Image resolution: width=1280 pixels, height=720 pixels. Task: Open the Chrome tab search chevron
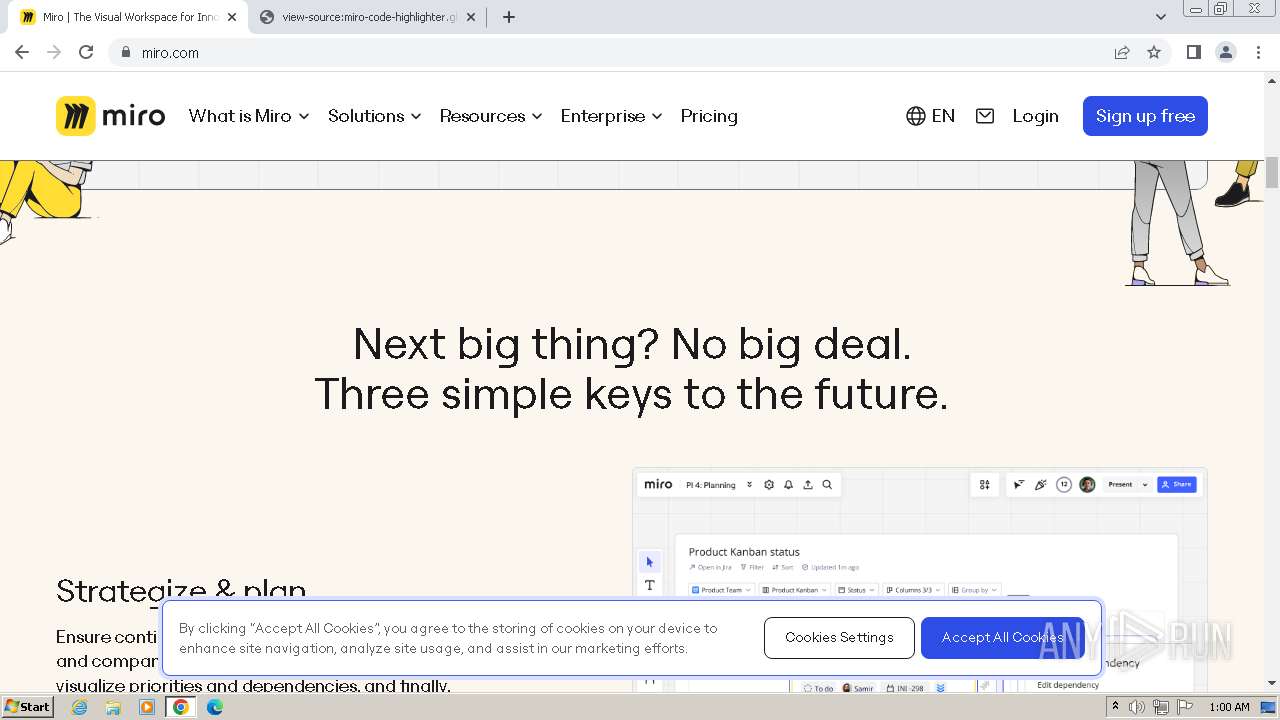pos(1160,17)
